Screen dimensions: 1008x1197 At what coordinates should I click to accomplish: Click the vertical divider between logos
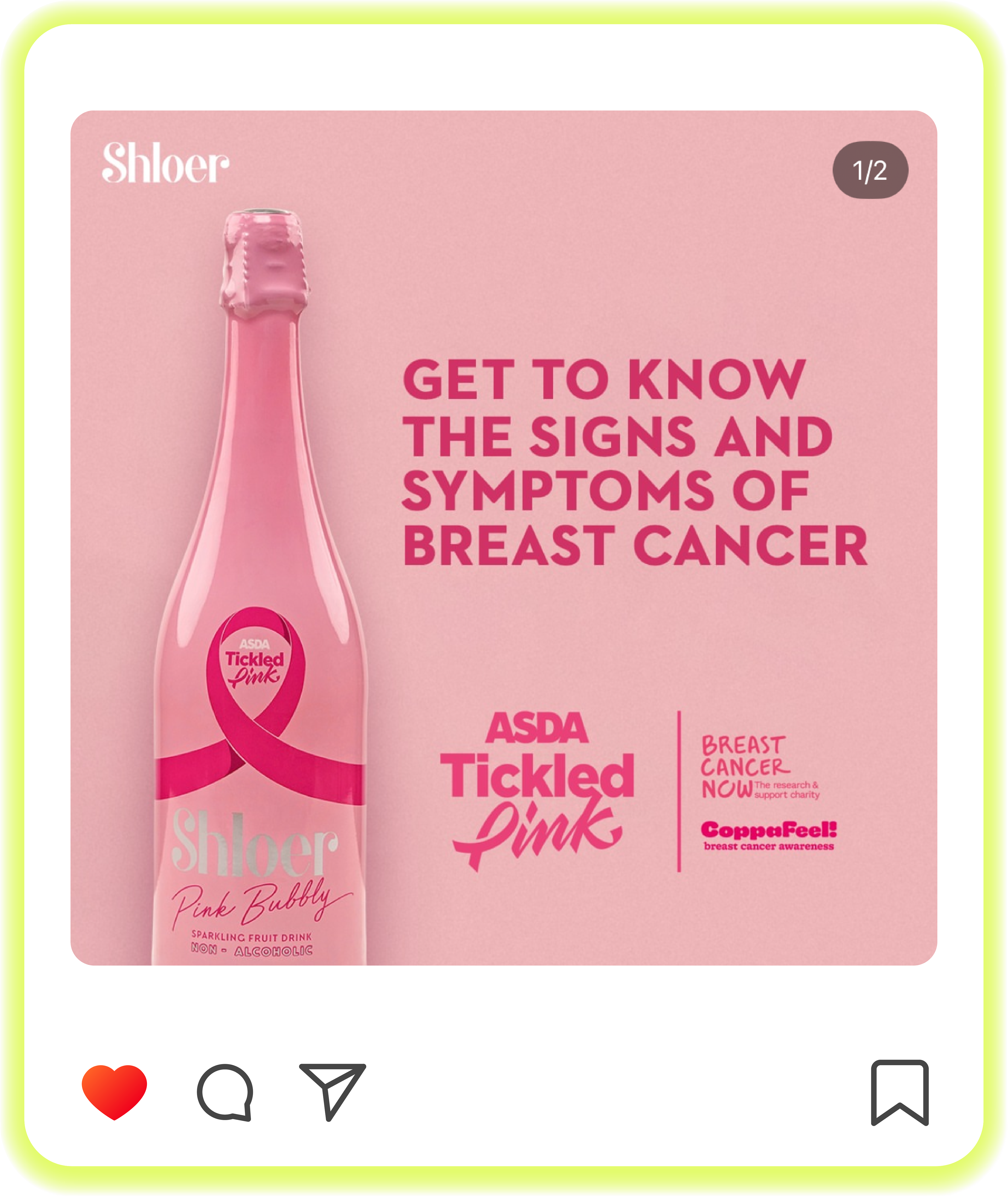pyautogui.click(x=679, y=791)
